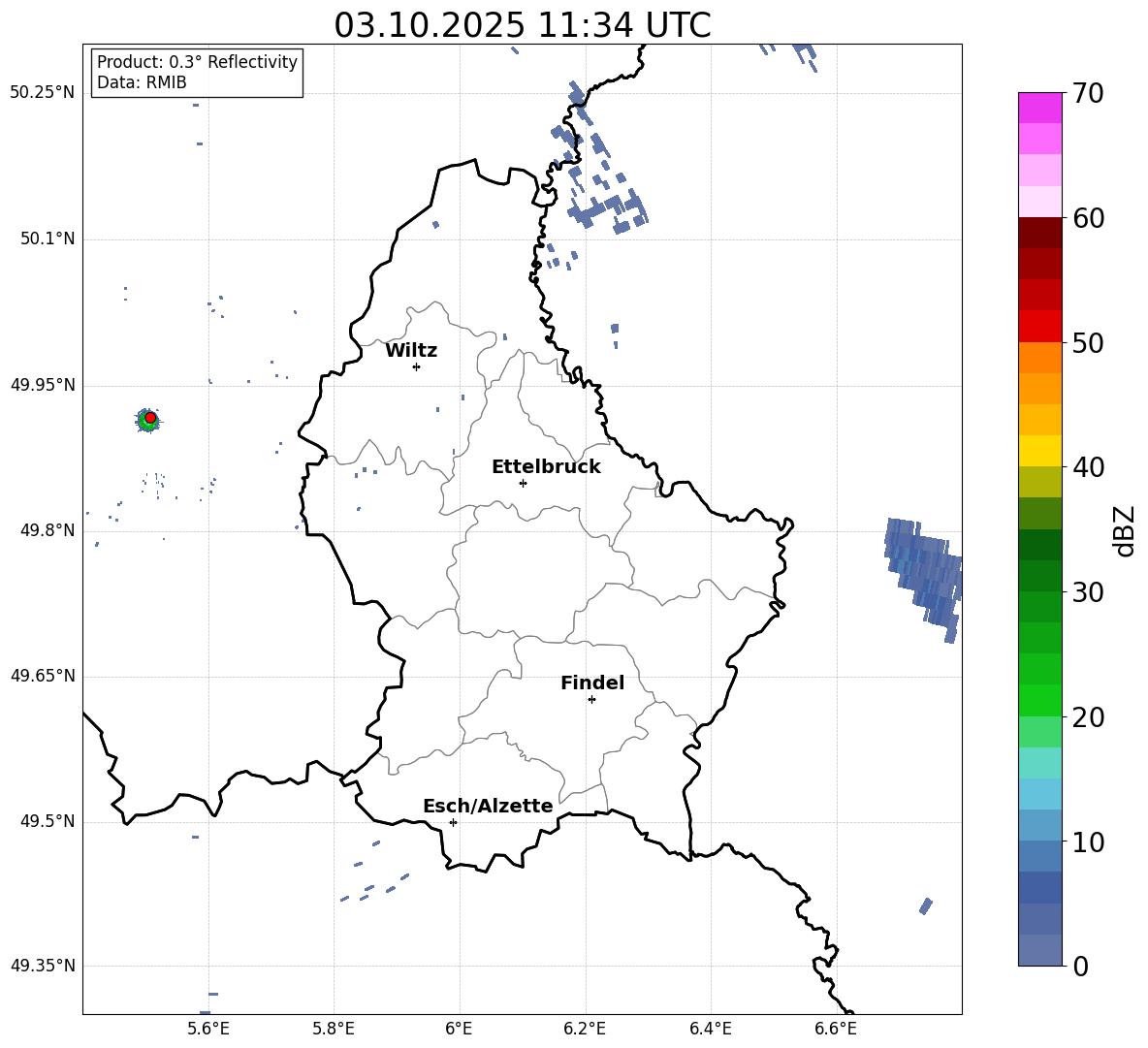Viewport: 1148px width, 1048px height.
Task: Click the cross marker below Findel
Action: (591, 700)
